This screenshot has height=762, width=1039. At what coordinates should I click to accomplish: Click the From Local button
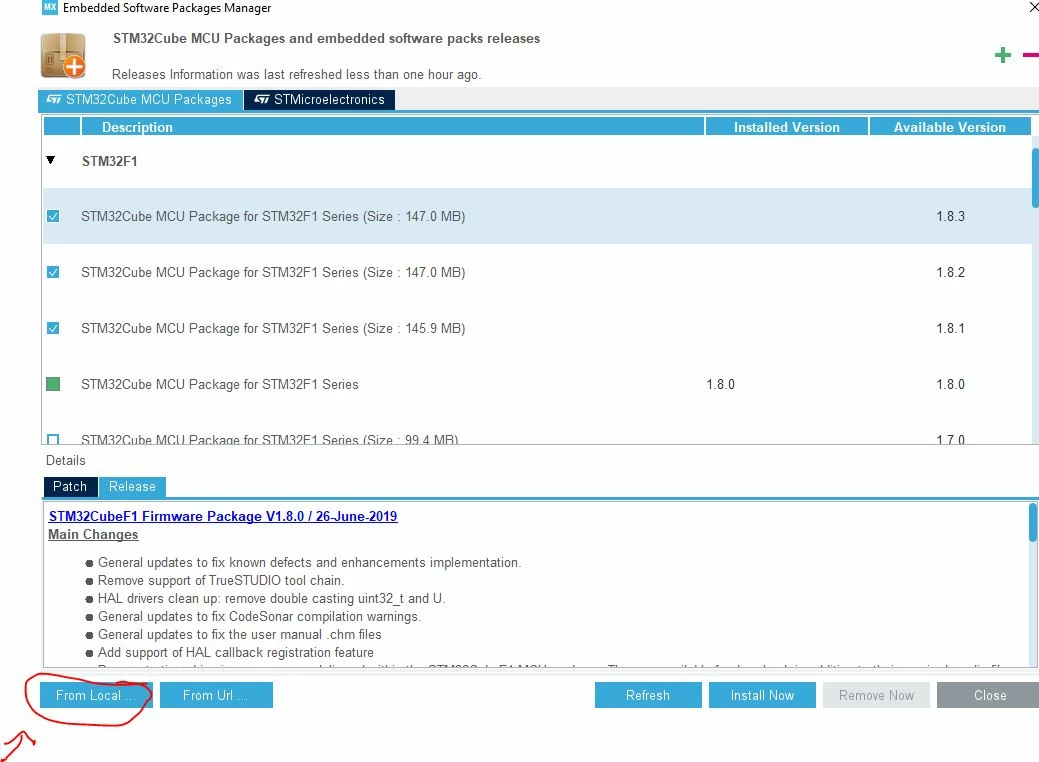(x=96, y=695)
